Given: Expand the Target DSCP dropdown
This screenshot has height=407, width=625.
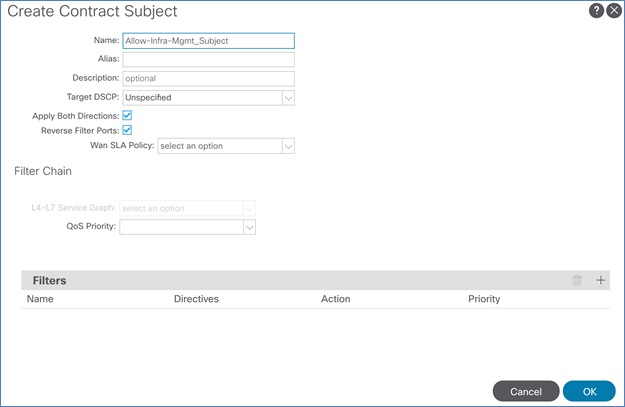Looking at the screenshot, I should point(288,98).
